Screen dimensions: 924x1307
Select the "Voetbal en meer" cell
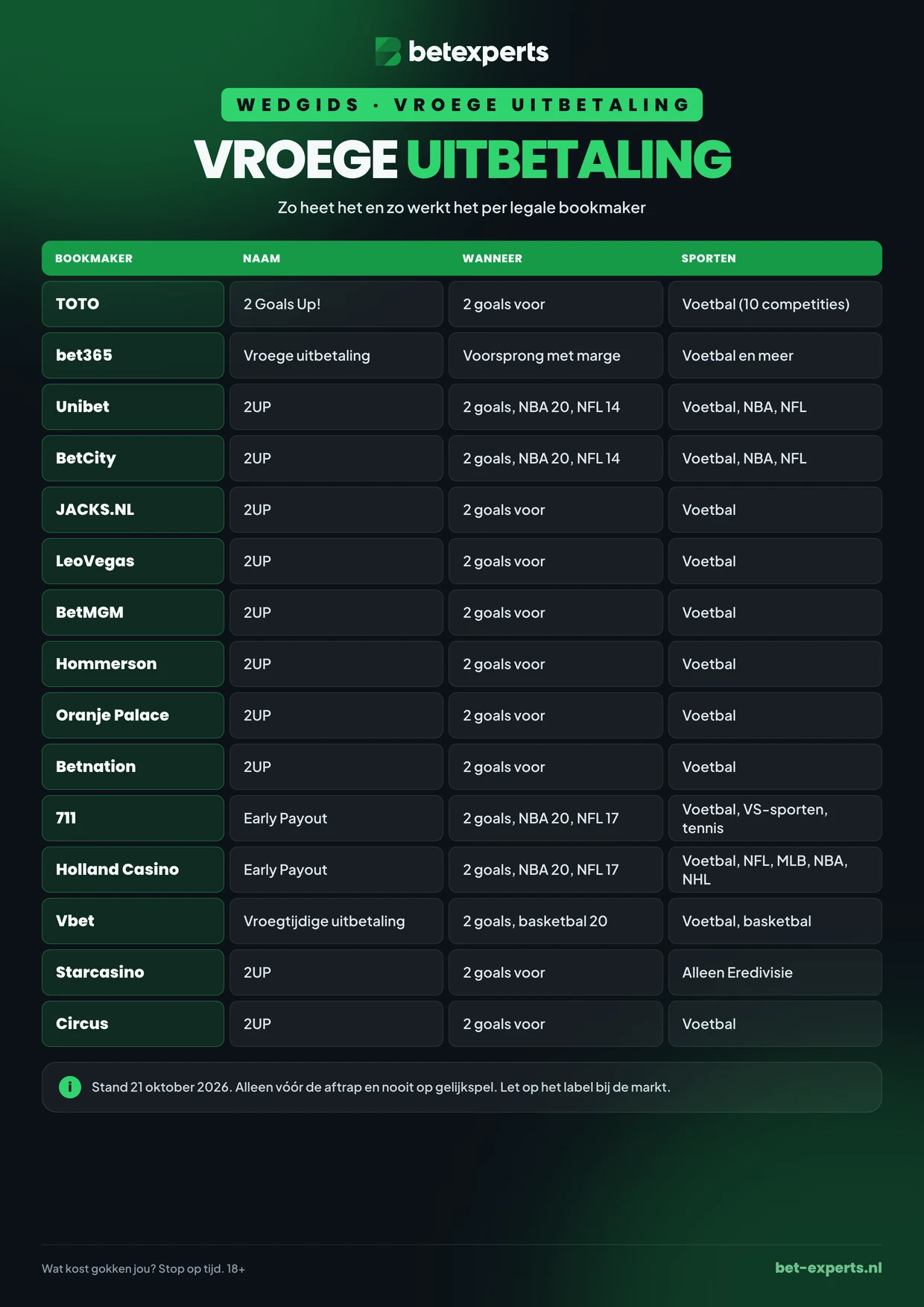pos(775,355)
